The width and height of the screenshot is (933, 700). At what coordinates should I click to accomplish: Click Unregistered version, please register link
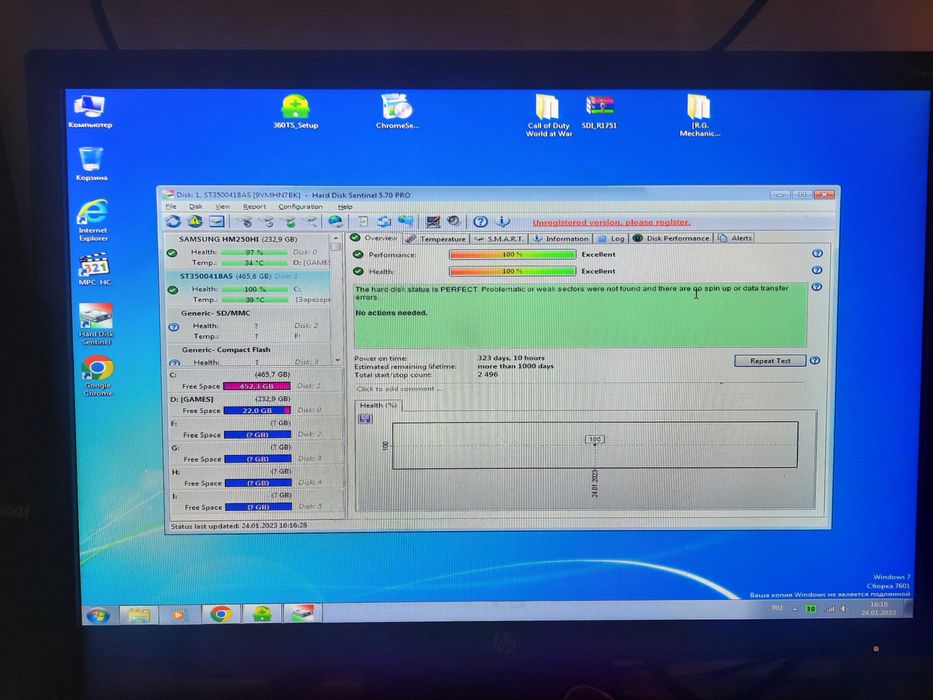coord(611,223)
